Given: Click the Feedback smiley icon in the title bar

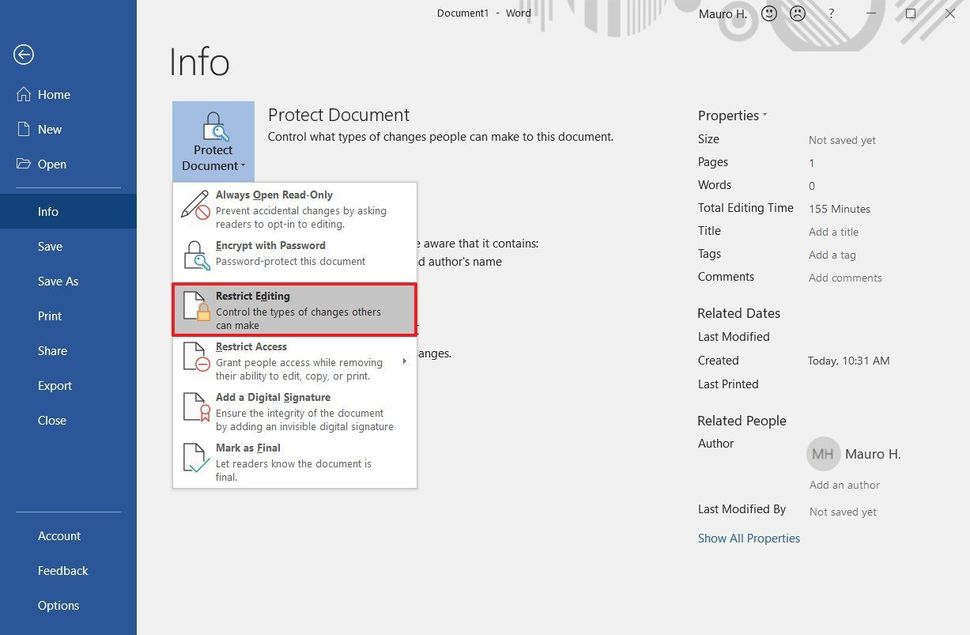Looking at the screenshot, I should point(767,13).
